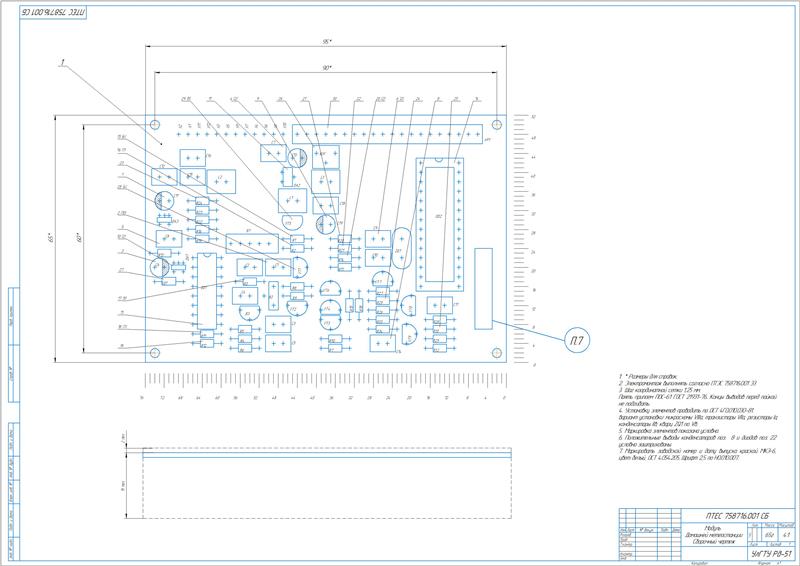Click note 5 about conditional element marking
The height and width of the screenshot is (566, 800).
point(668,431)
